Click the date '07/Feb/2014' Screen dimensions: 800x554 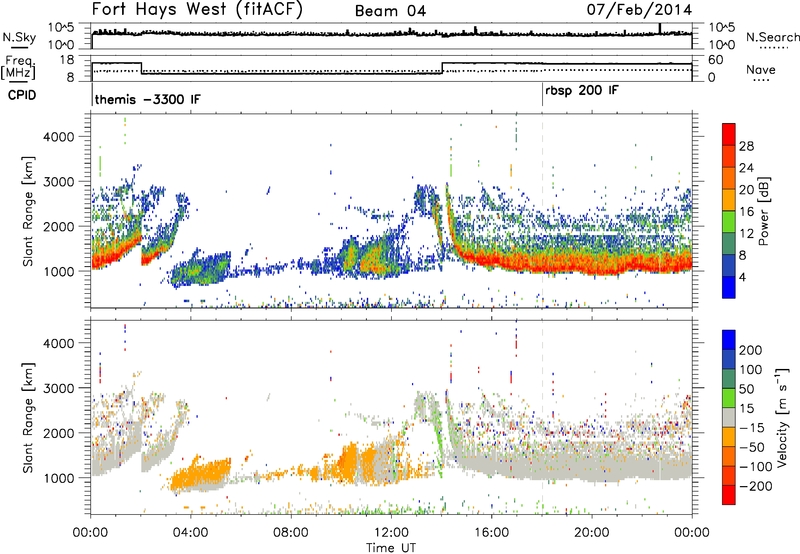point(639,10)
